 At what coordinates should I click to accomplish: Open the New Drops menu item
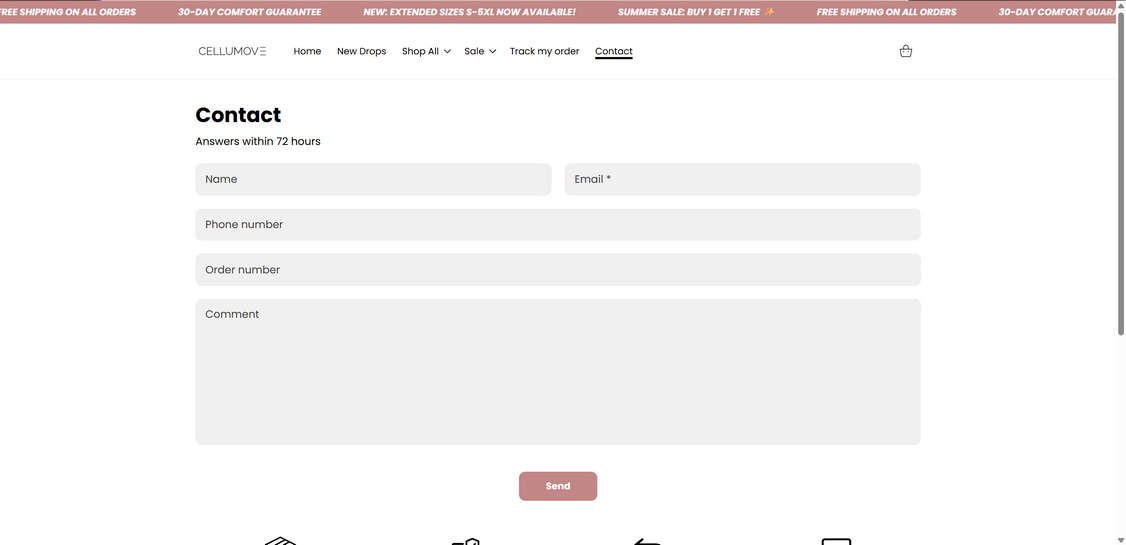coord(361,51)
